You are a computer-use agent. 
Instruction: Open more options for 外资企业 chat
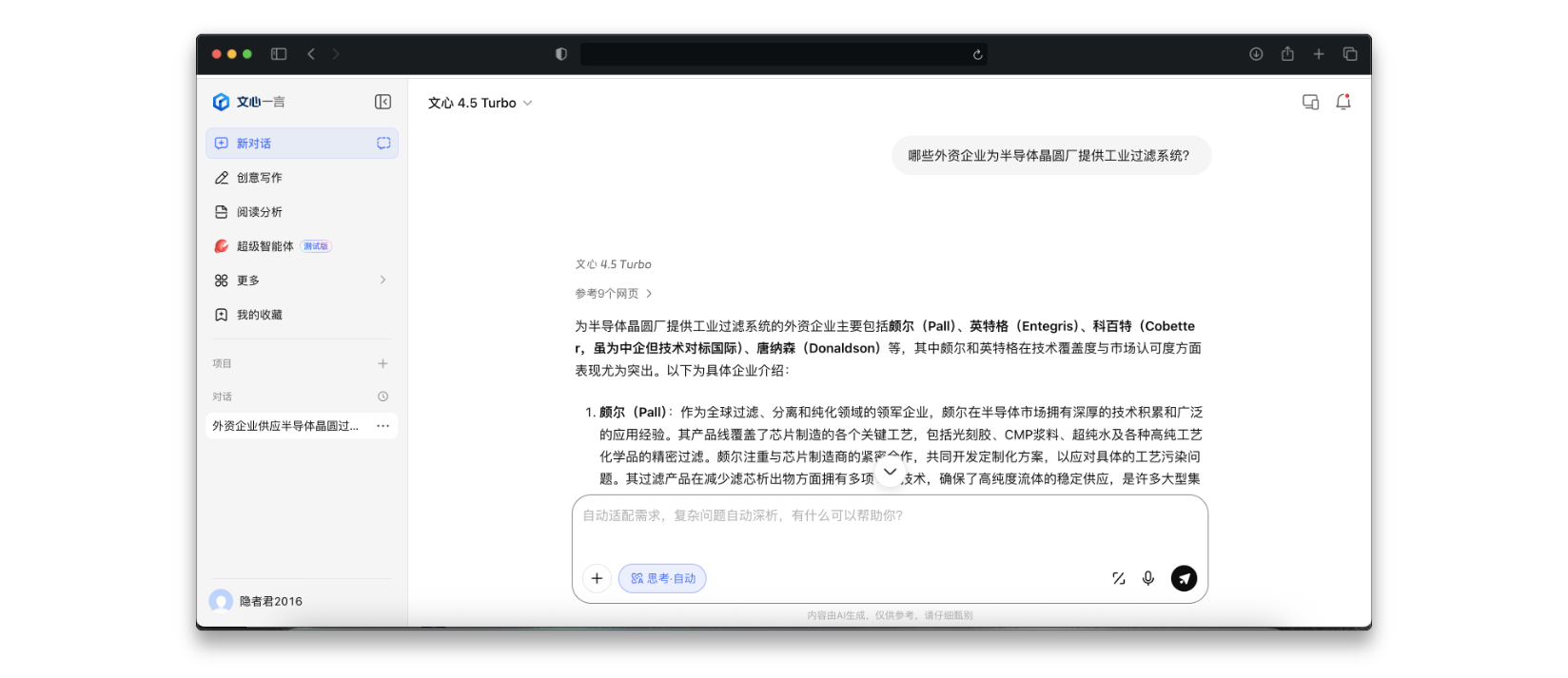[x=382, y=426]
